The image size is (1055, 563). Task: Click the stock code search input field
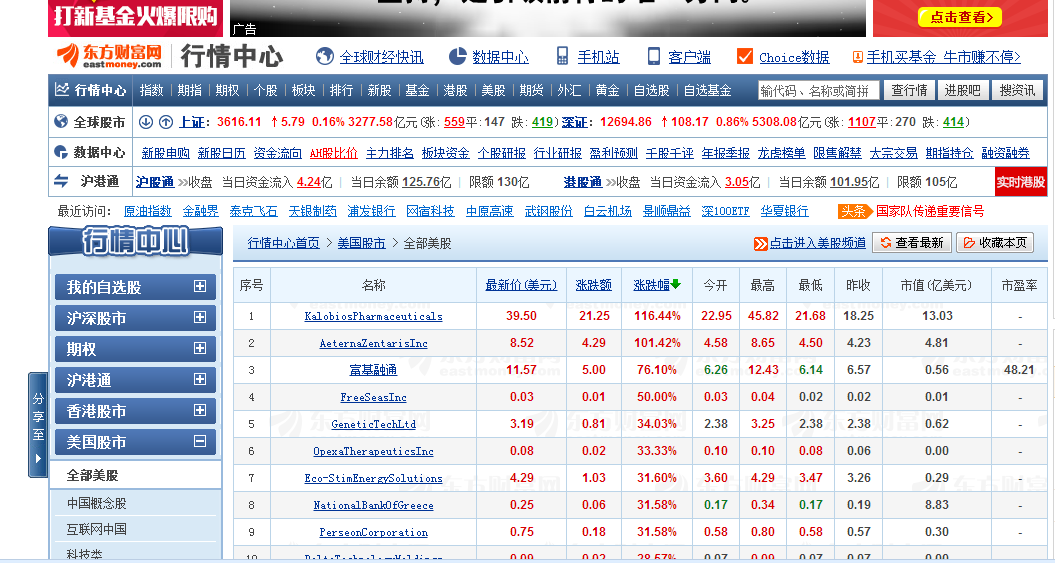coord(818,90)
